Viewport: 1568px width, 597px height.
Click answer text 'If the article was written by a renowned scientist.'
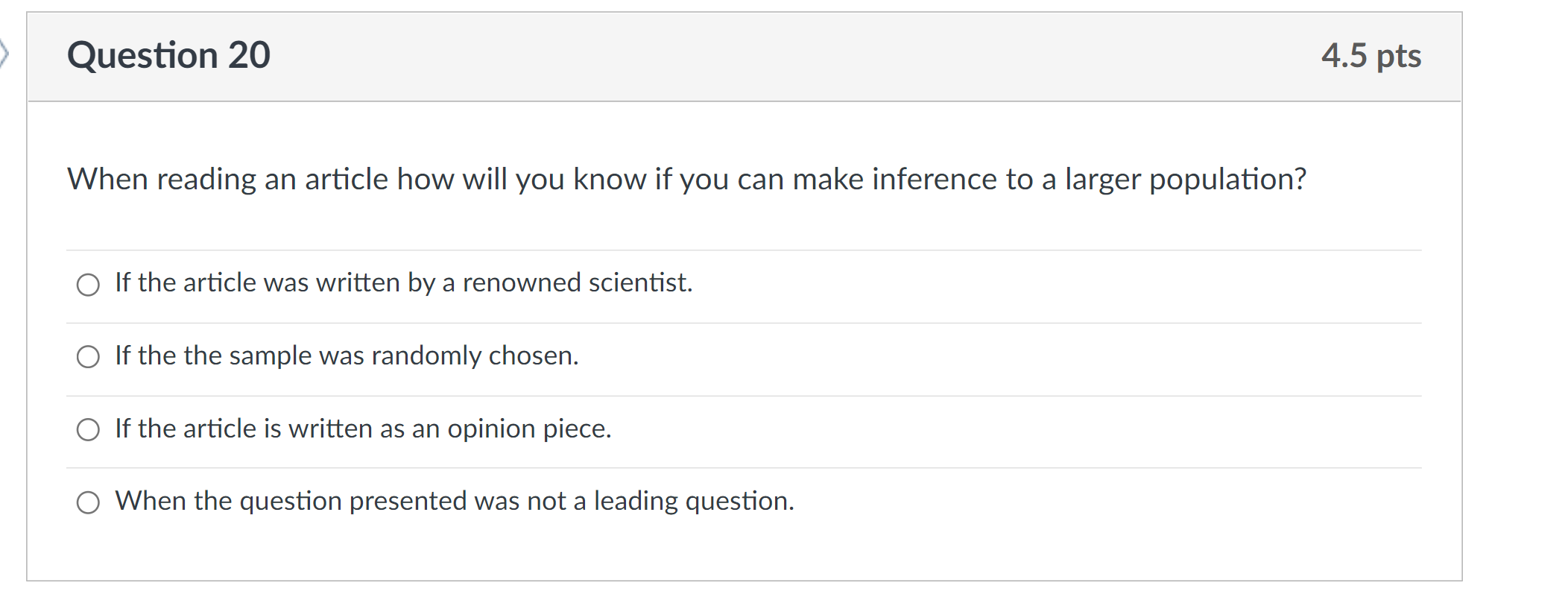tap(403, 283)
